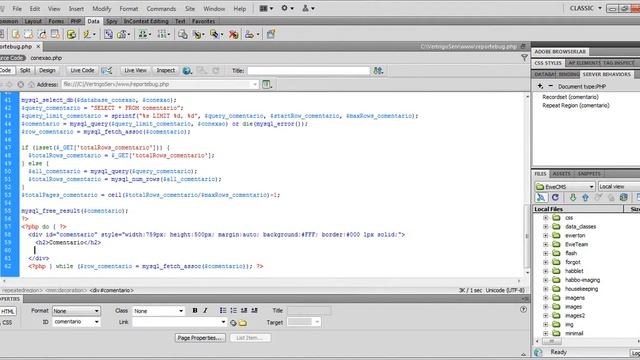
Task: Click the Design view button
Action: (x=47, y=71)
